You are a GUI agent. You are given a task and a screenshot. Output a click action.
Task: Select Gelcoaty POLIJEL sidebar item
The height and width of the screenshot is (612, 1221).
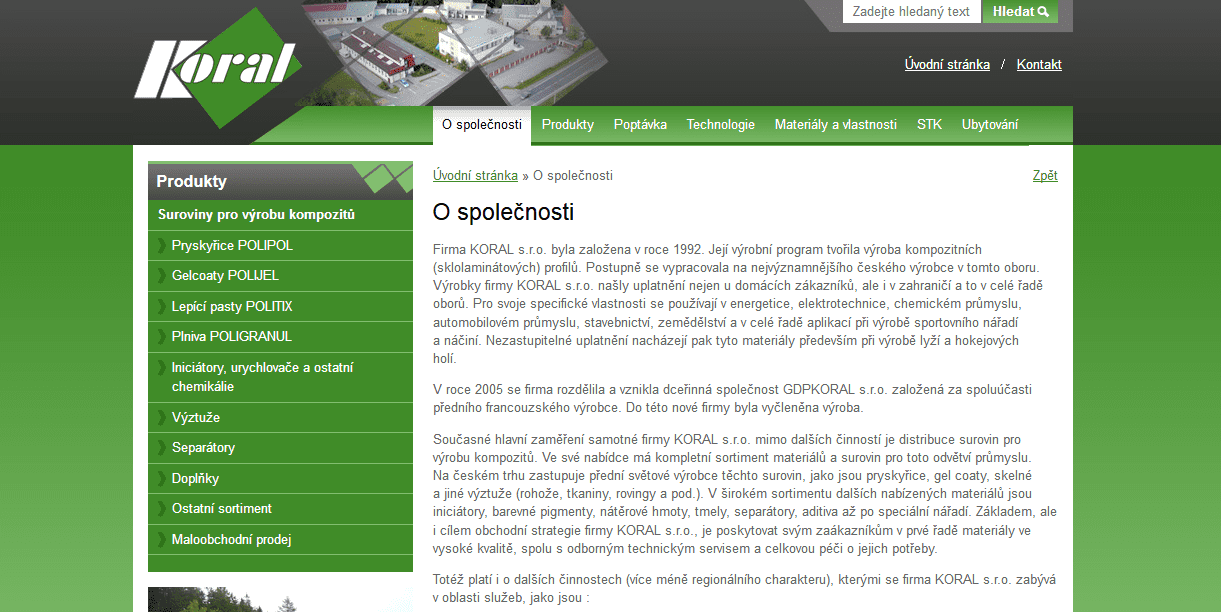click(280, 276)
